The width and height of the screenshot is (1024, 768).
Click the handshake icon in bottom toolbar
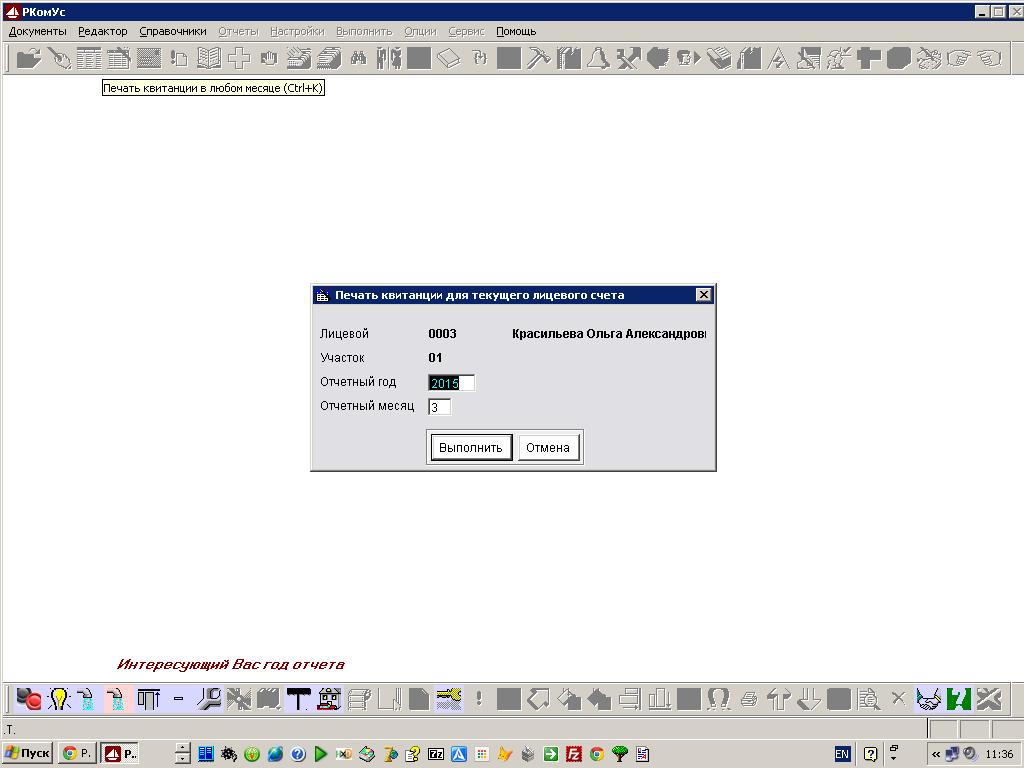point(929,698)
